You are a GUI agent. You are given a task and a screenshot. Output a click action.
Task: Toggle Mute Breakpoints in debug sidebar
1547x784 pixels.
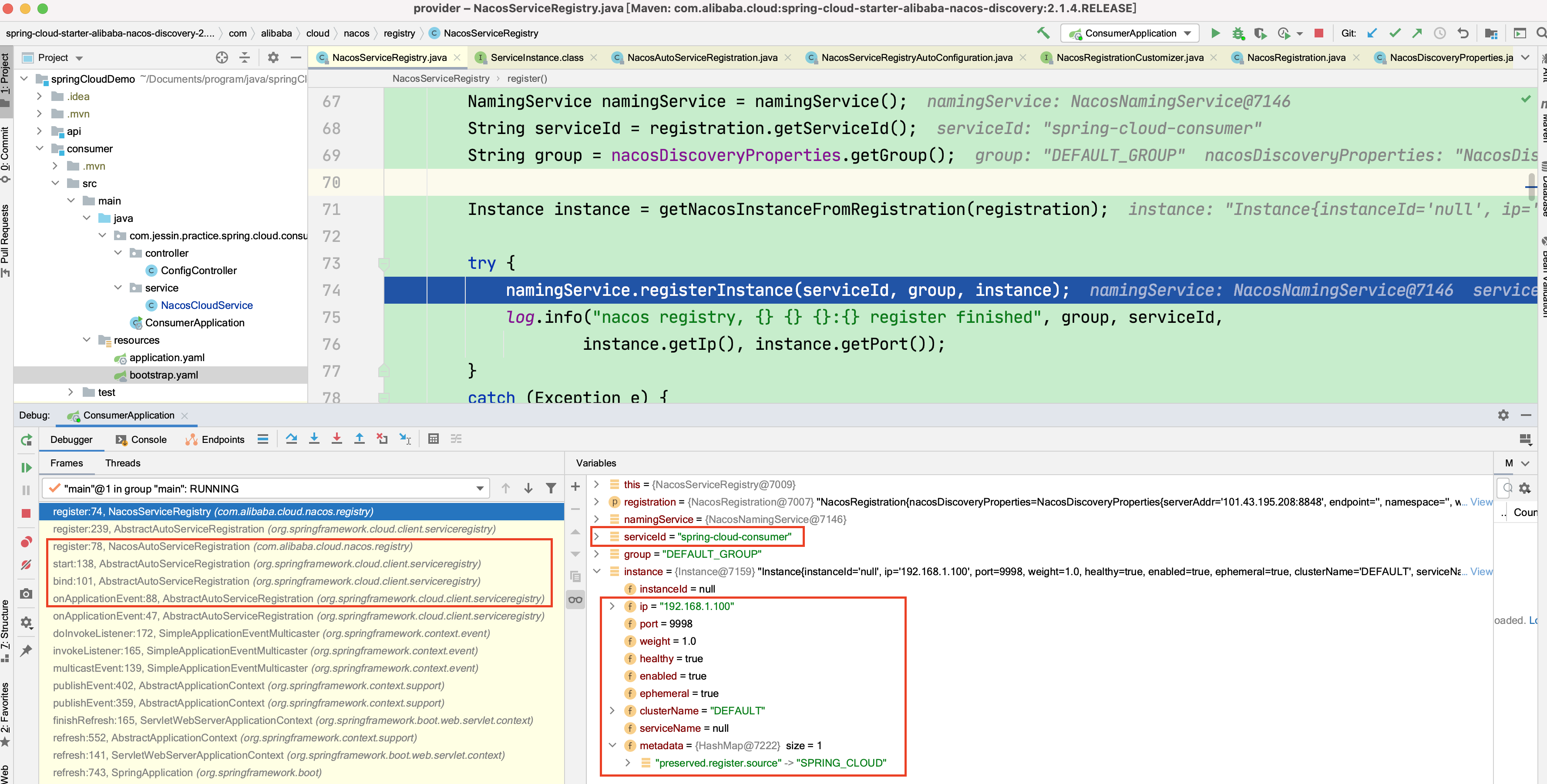(x=26, y=565)
